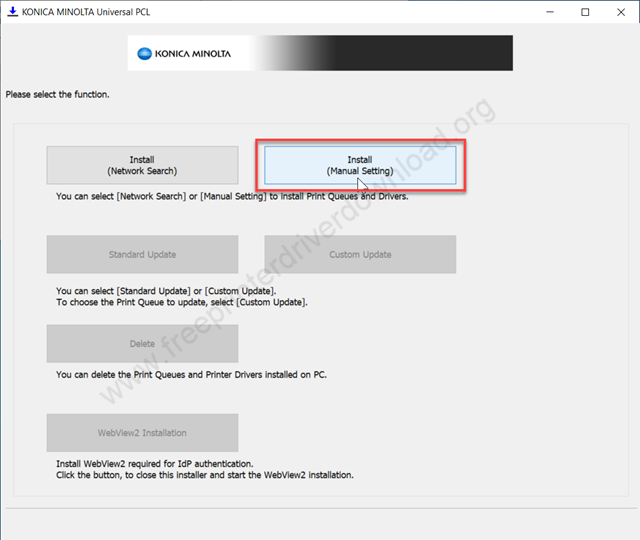Image resolution: width=640 pixels, height=540 pixels.
Task: Click Install (Manual Setting) button
Action: tap(360, 165)
